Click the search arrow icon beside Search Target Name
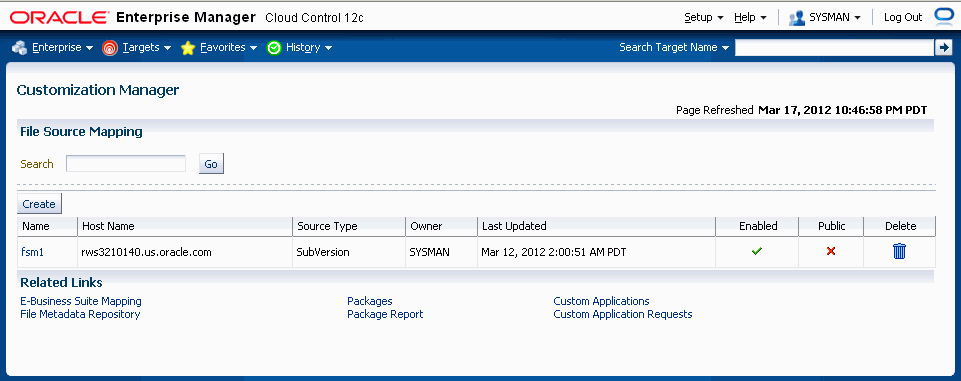 943,47
